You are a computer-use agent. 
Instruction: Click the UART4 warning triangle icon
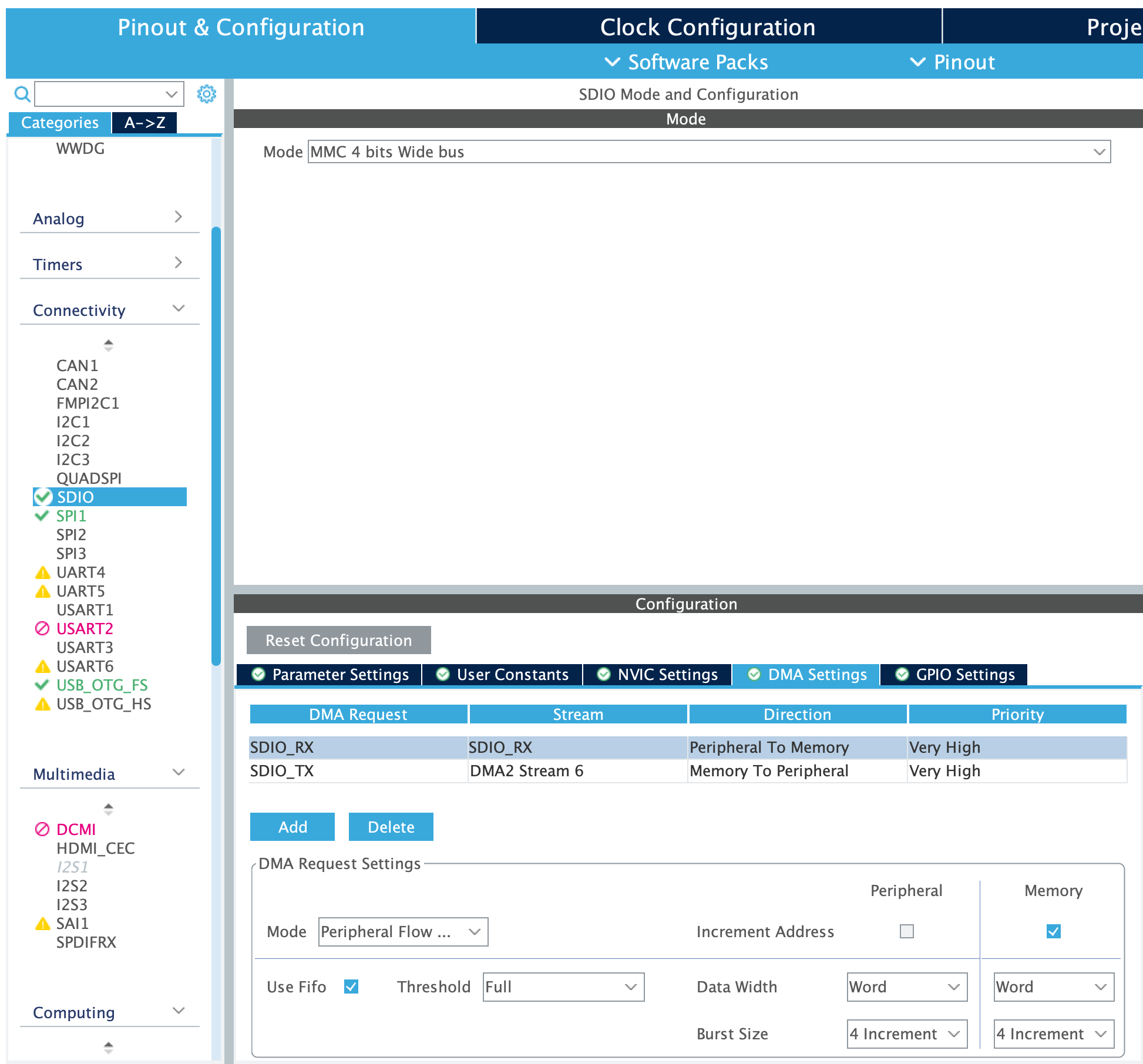coord(43,573)
